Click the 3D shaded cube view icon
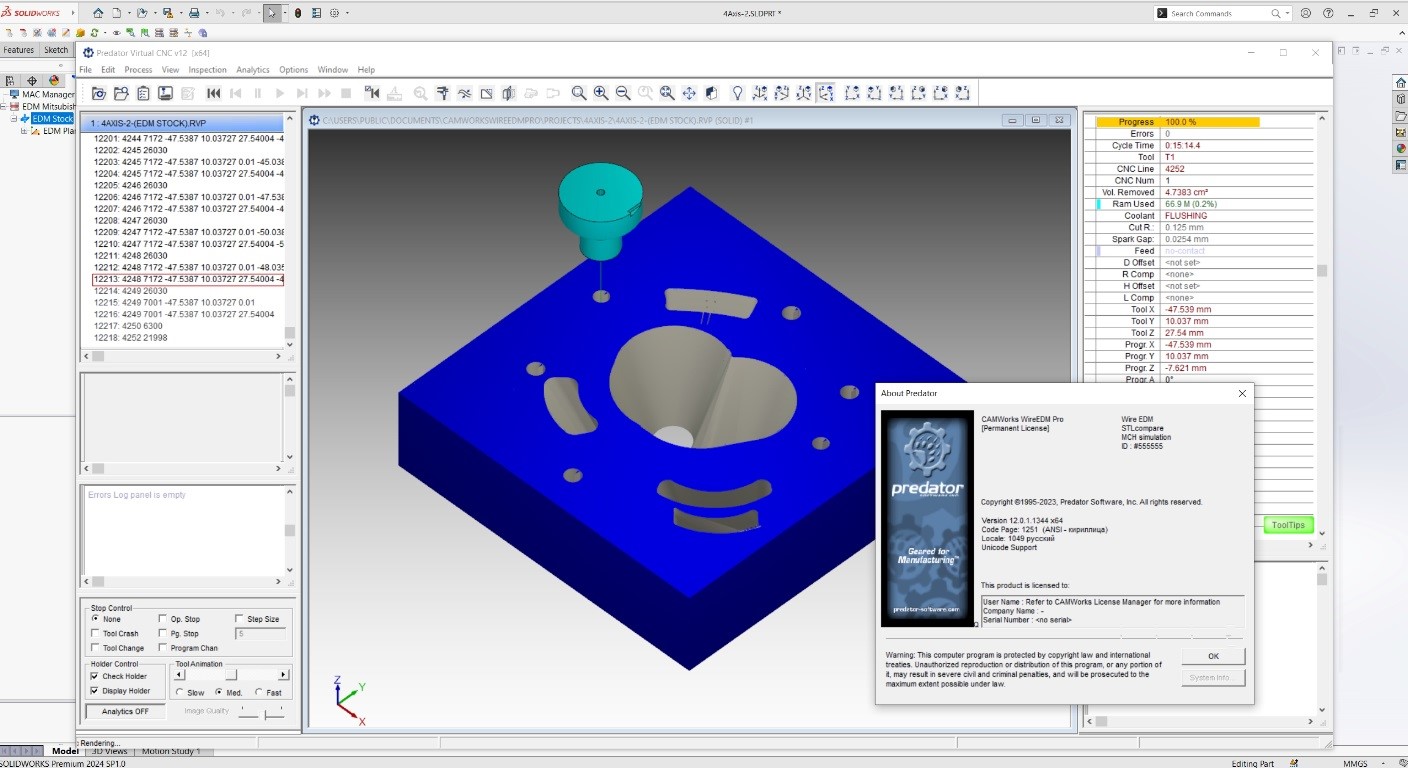This screenshot has width=1408, height=768. (x=711, y=93)
